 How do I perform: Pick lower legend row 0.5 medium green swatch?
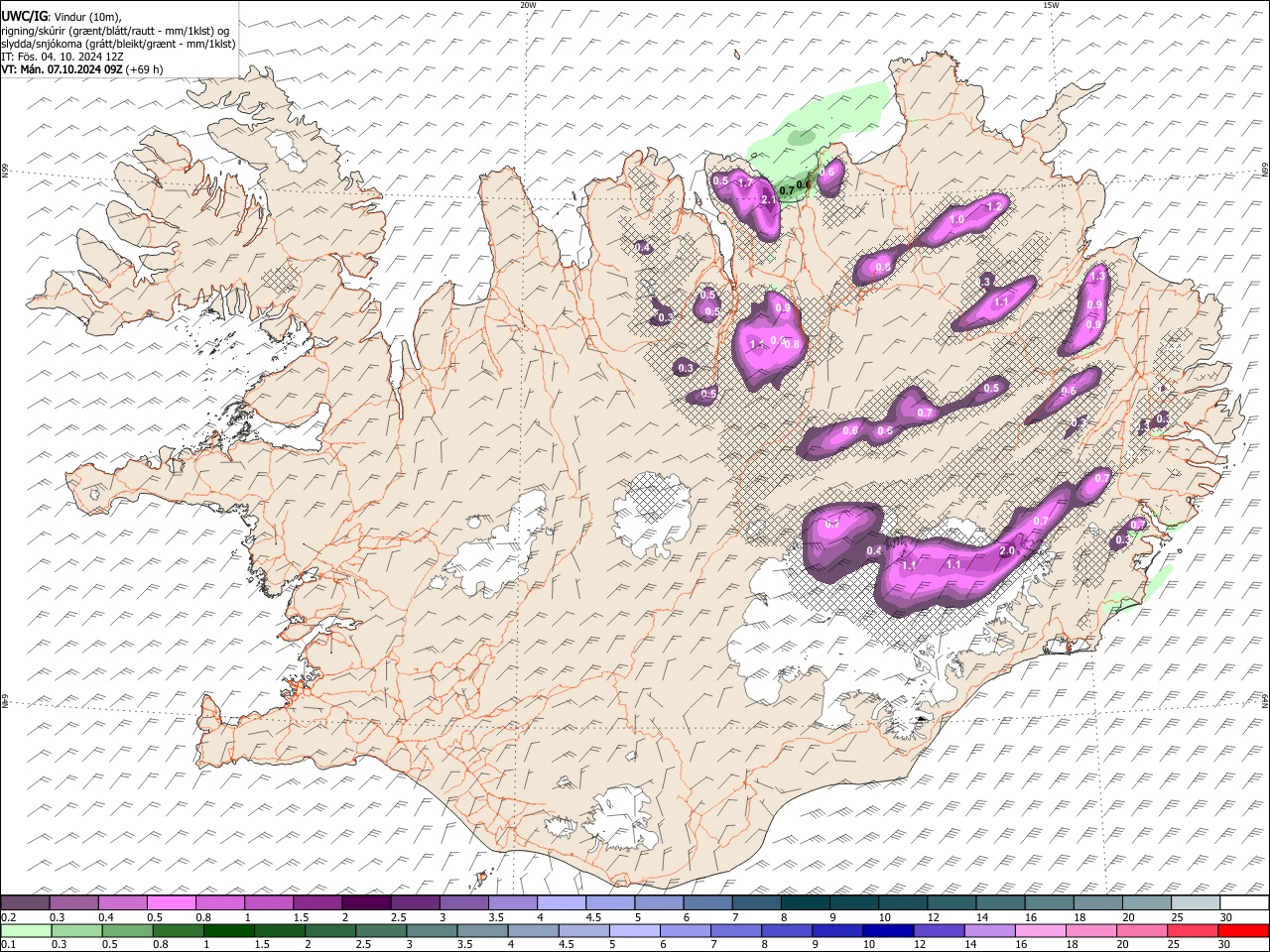click(x=127, y=930)
